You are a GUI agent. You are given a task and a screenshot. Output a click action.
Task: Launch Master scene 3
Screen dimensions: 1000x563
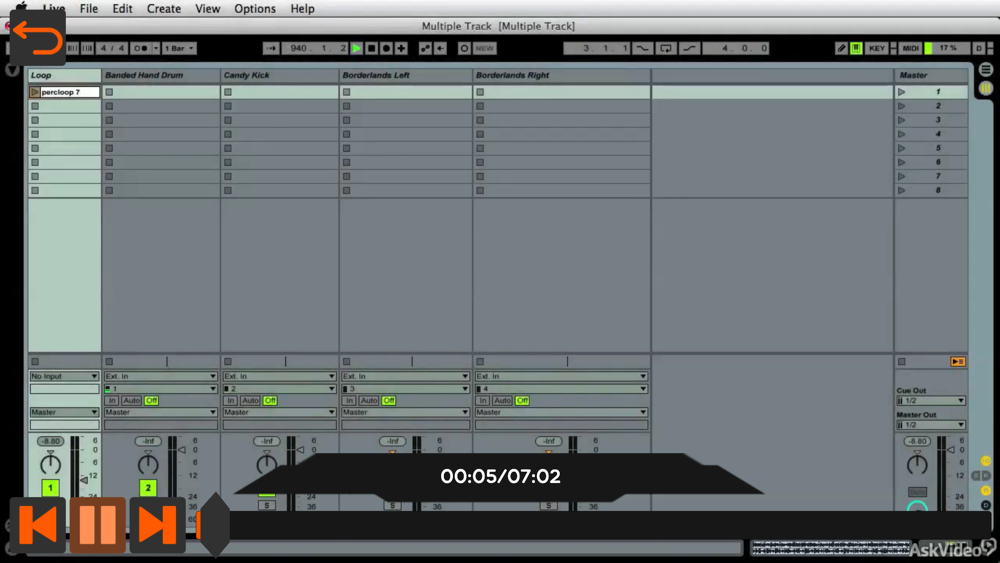point(902,120)
